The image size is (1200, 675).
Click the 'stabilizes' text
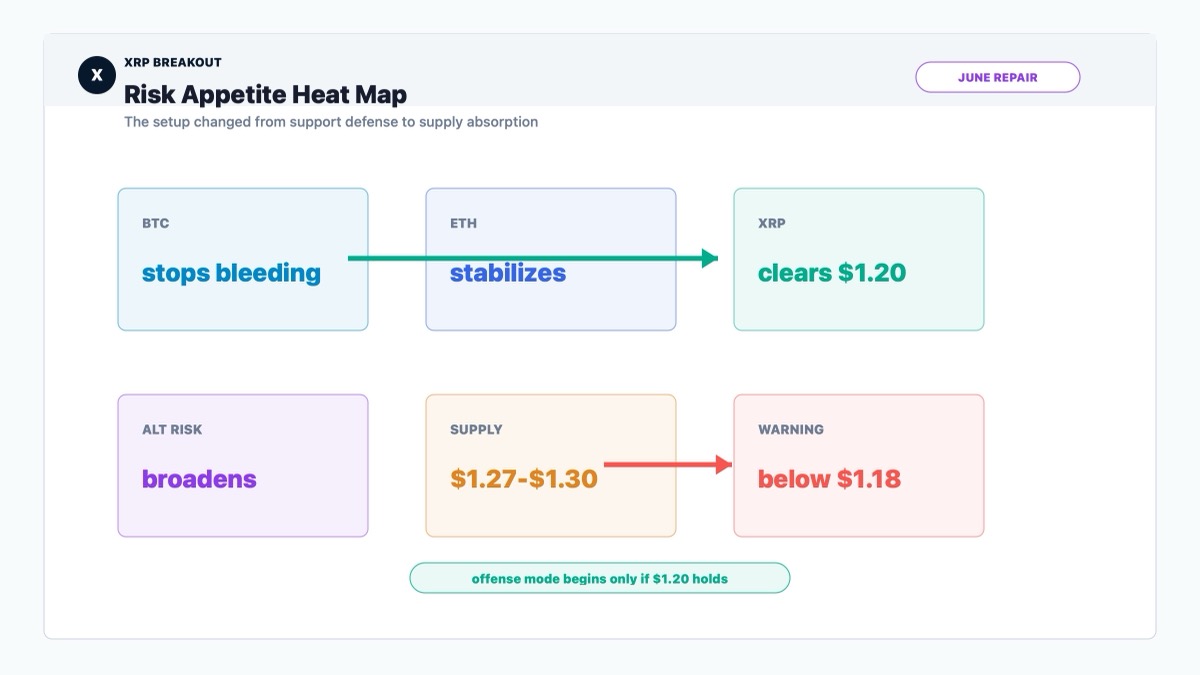[x=508, y=273]
